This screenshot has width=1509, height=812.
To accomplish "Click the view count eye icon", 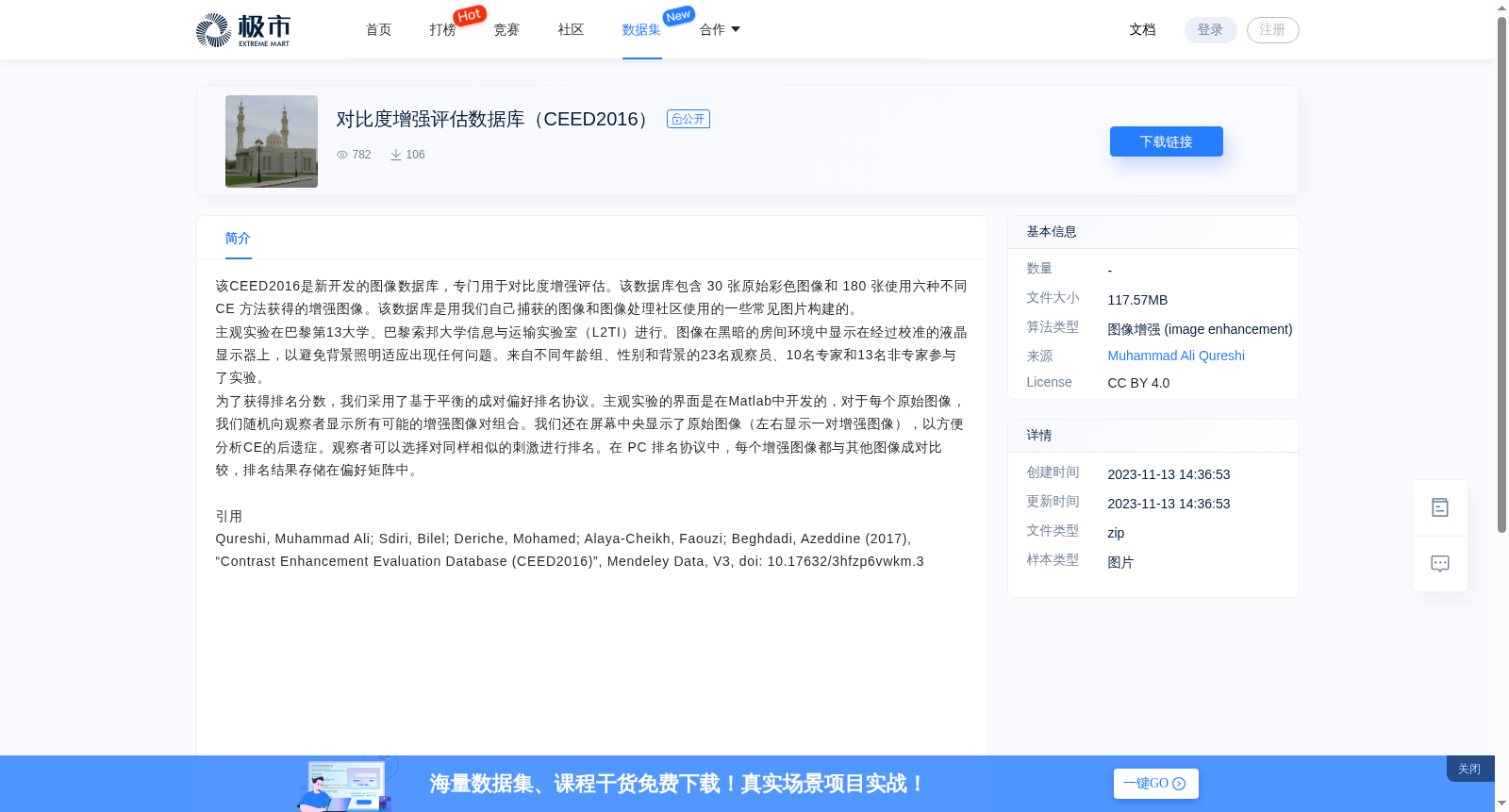I will 342,155.
